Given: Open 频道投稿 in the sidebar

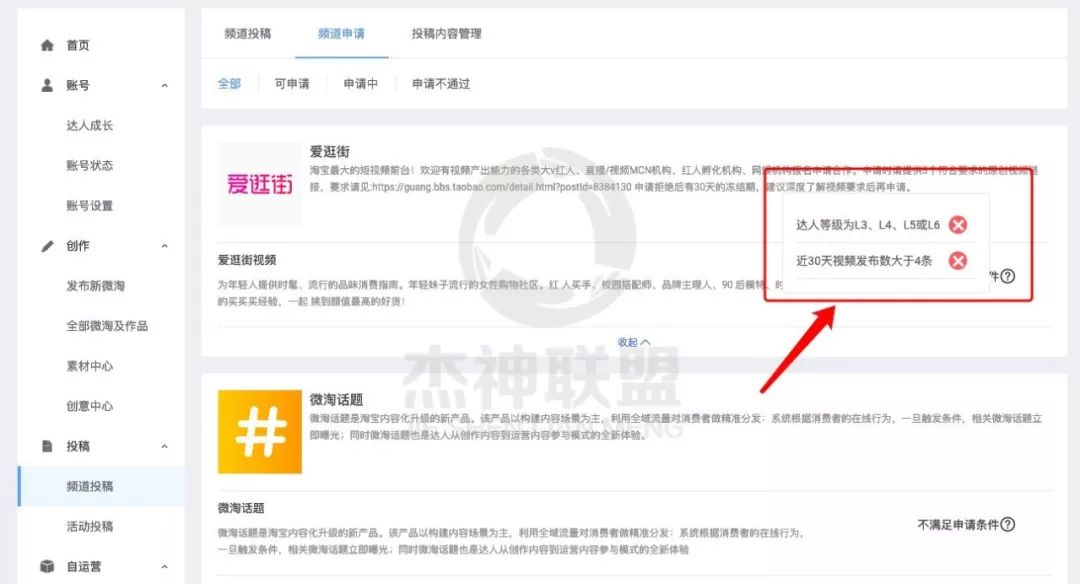Looking at the screenshot, I should [x=90, y=486].
